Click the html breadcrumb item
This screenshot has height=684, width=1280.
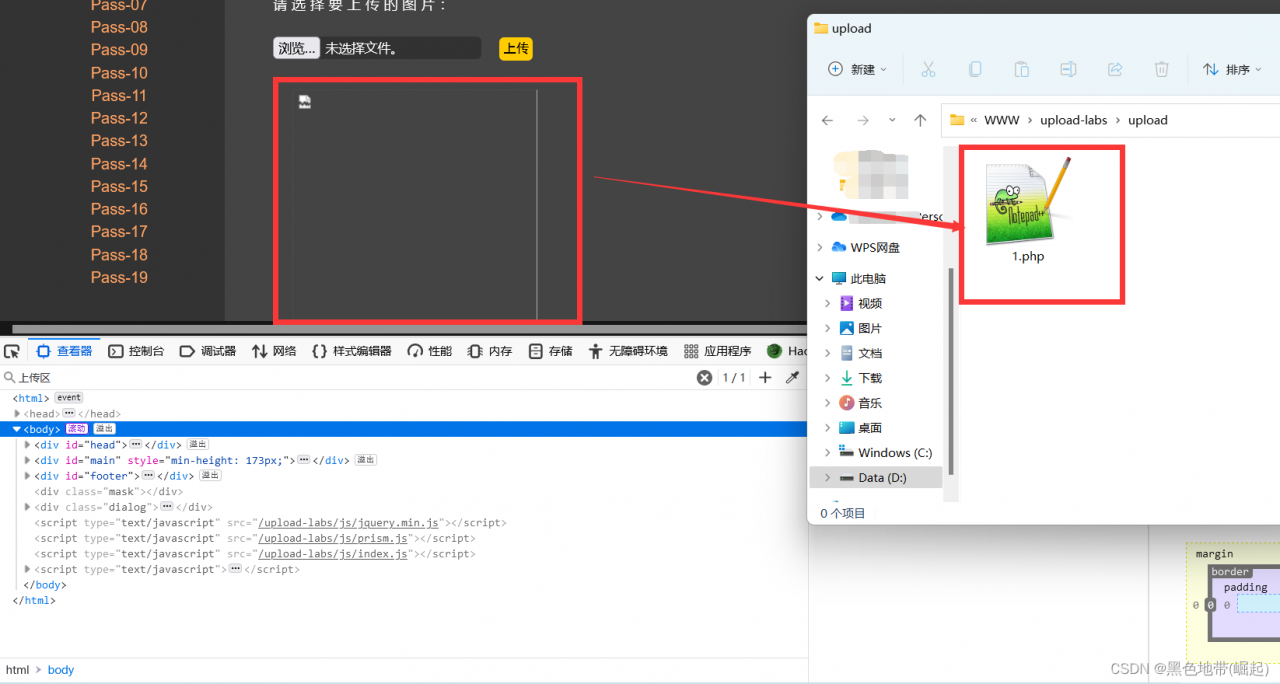(17, 670)
